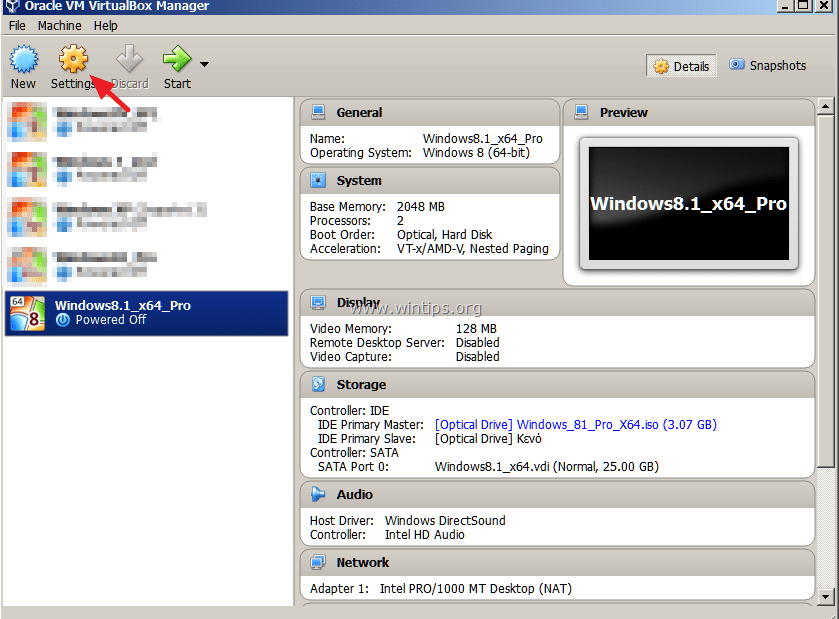Click the Windows_81_Pro_X64.iso optical drive link

pyautogui.click(x=576, y=424)
